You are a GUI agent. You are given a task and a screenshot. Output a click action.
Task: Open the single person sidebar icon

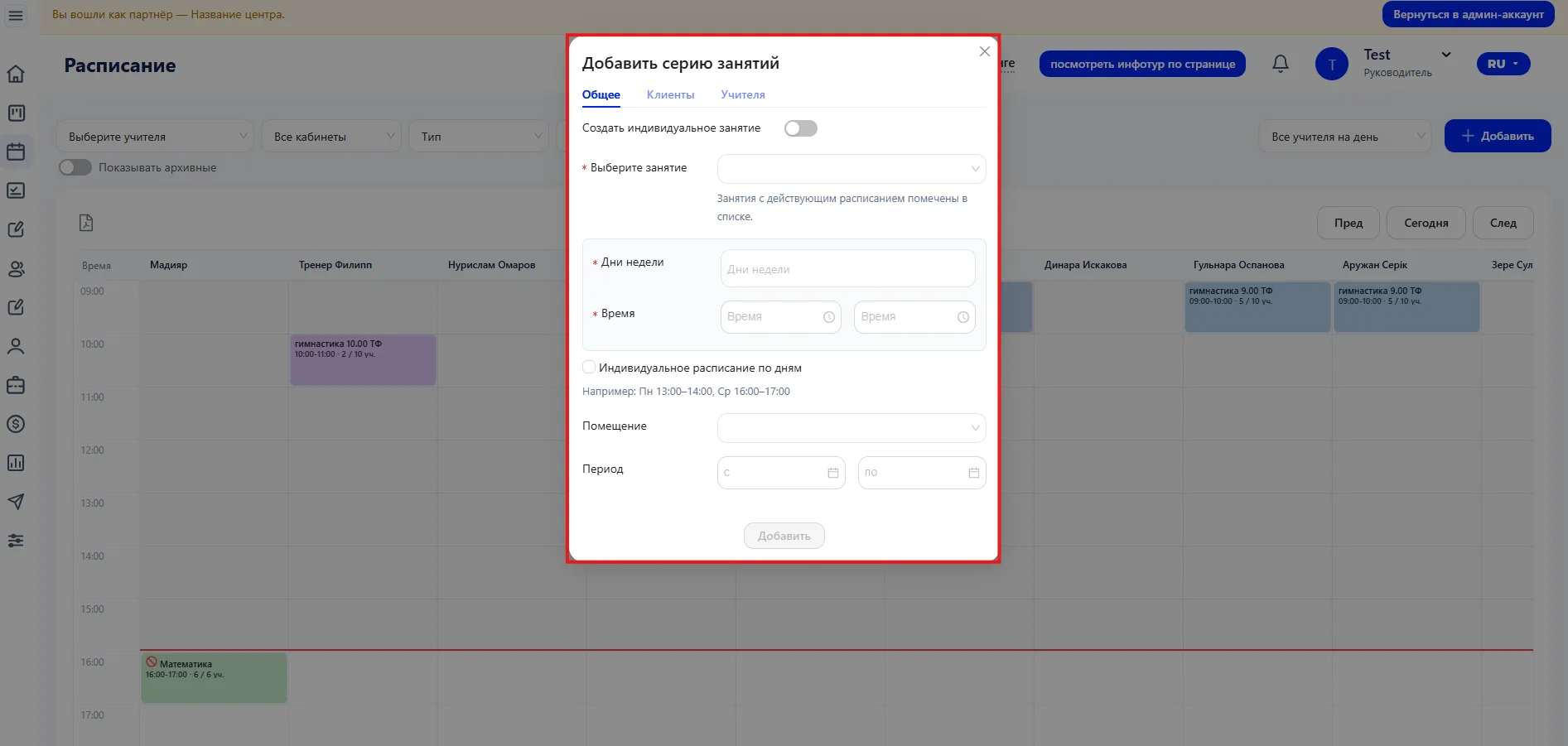click(x=16, y=346)
